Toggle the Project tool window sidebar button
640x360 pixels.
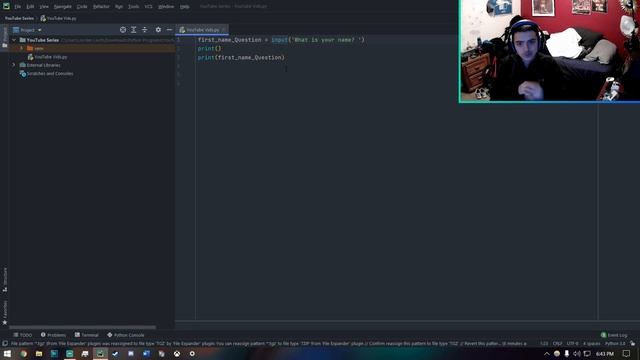coord(5,38)
